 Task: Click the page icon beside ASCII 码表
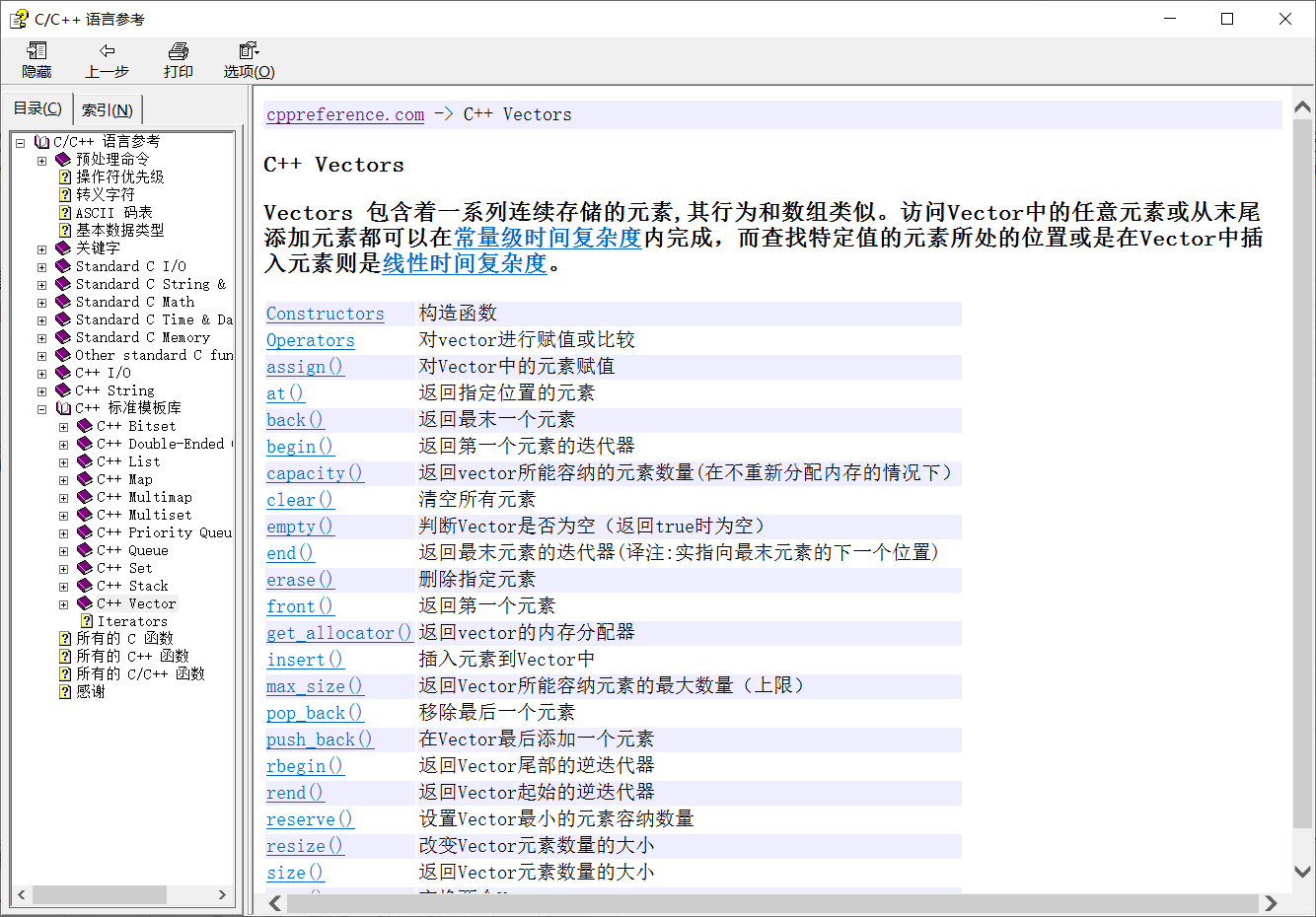65,213
